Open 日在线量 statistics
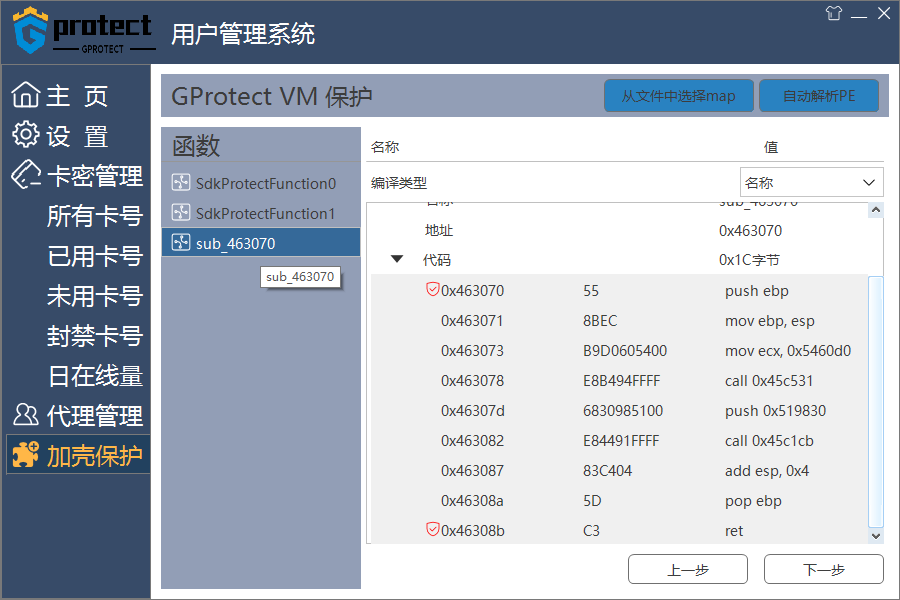This screenshot has height=600, width=900. click(95, 376)
